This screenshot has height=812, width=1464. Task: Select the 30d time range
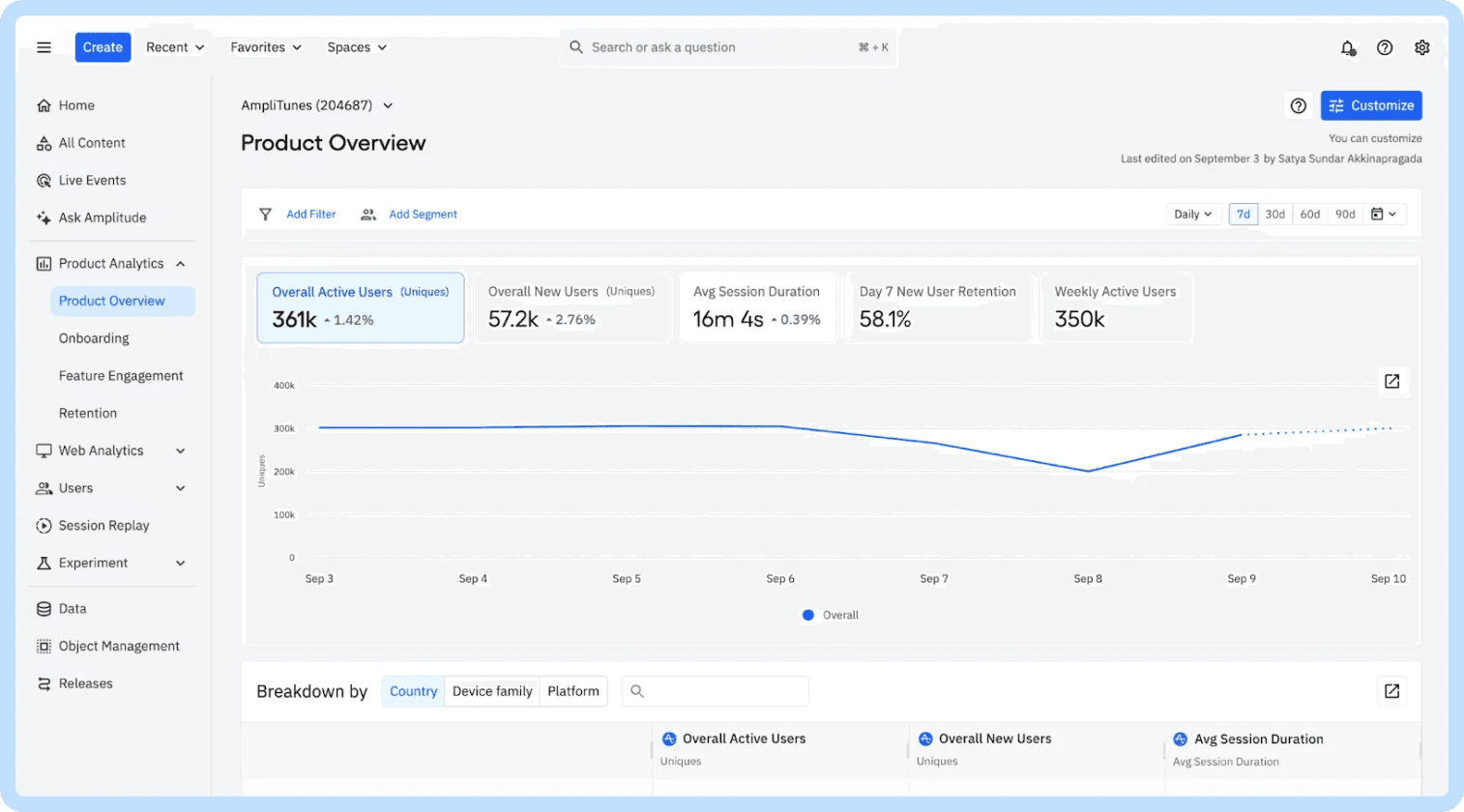pos(1275,214)
